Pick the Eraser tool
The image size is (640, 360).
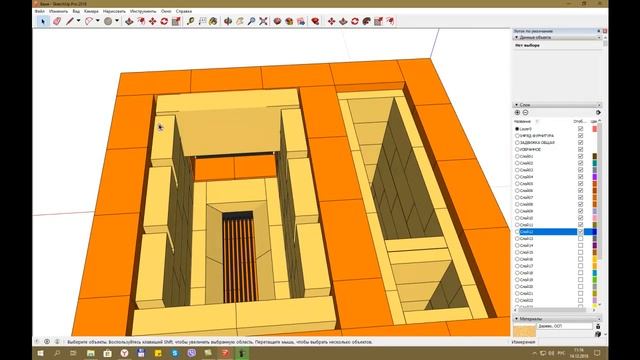56,21
